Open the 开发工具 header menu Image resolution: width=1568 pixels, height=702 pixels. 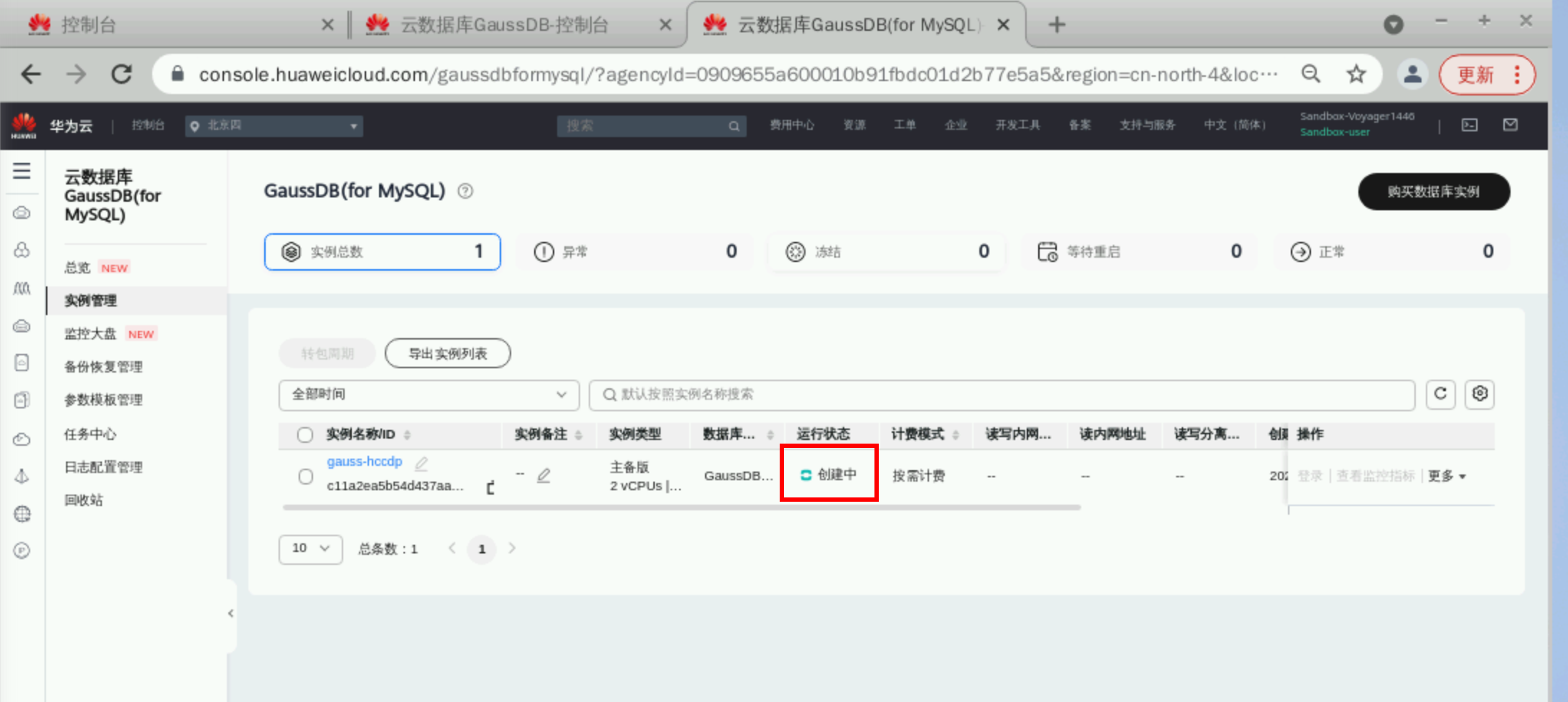coord(1017,125)
